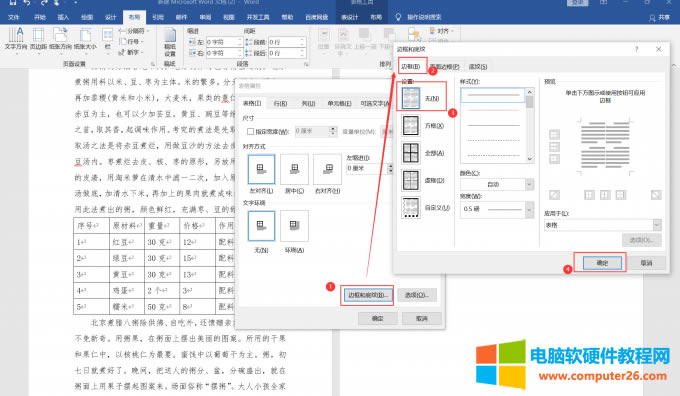This screenshot has width=680, height=396.
Task: Click the Text Direction (文字方向) ribbon icon
Action: [16, 38]
